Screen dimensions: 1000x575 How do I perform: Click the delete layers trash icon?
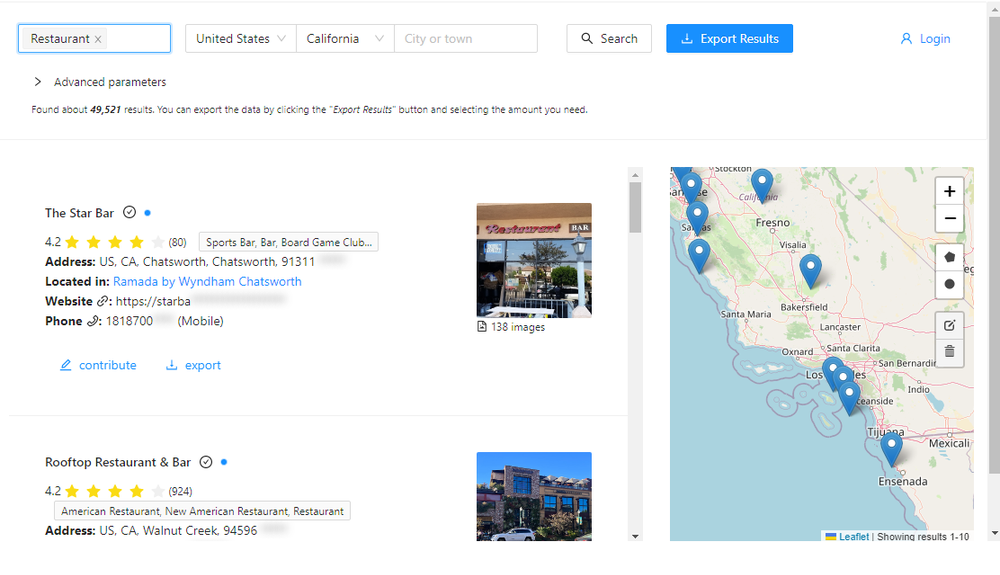point(949,351)
